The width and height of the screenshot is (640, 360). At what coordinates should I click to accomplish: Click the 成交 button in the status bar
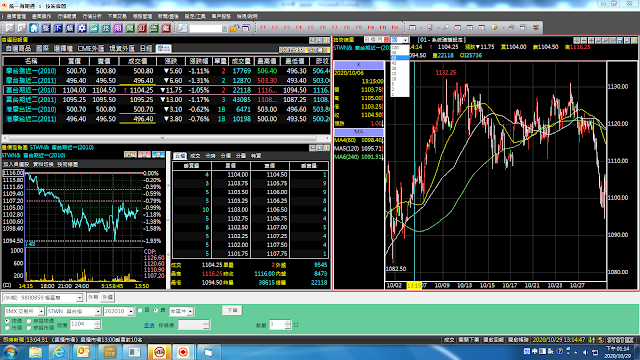[x=449, y=340]
